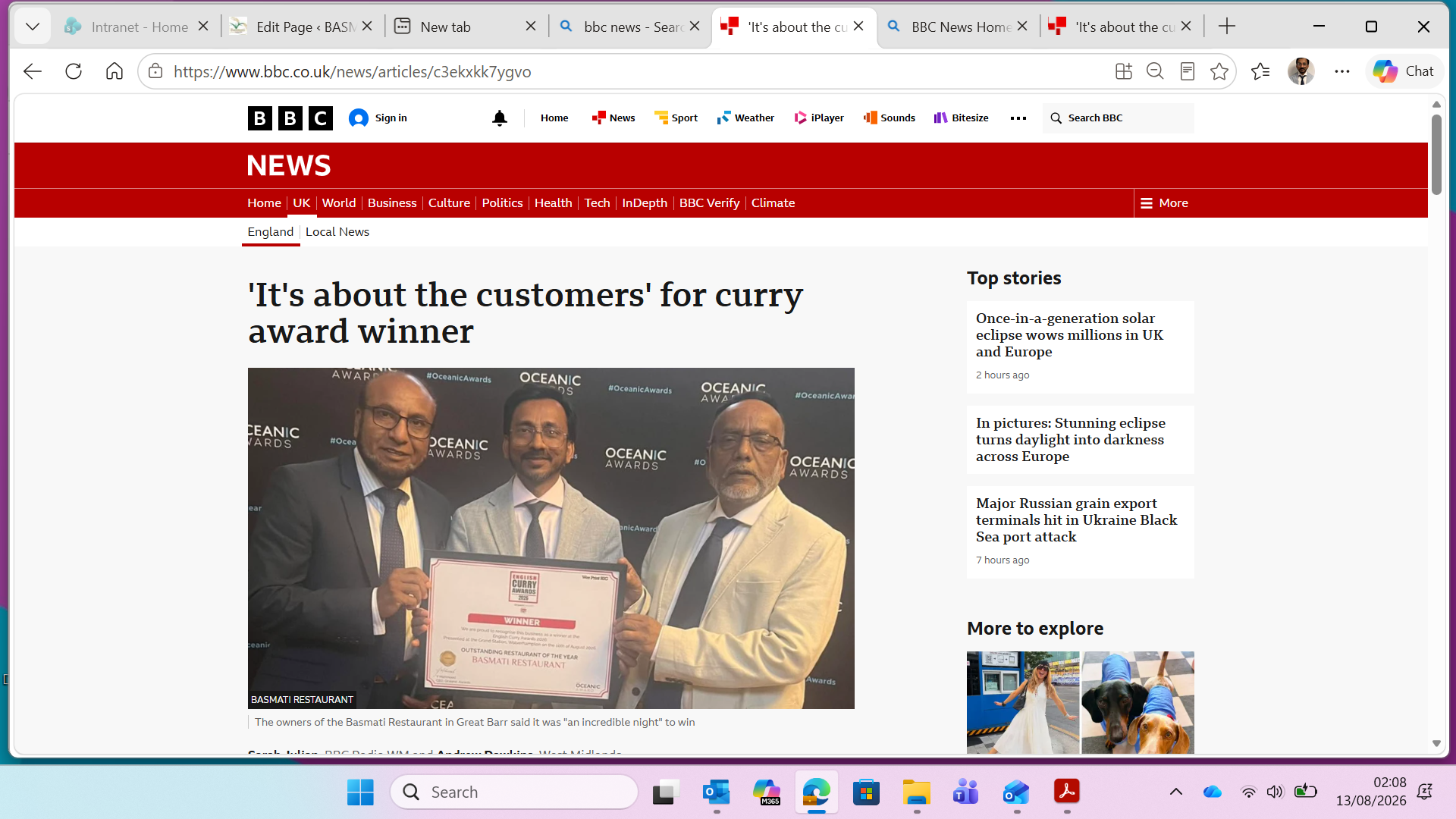Click the page vertical scrollbar
This screenshot has width=1456, height=819.
point(1436,155)
